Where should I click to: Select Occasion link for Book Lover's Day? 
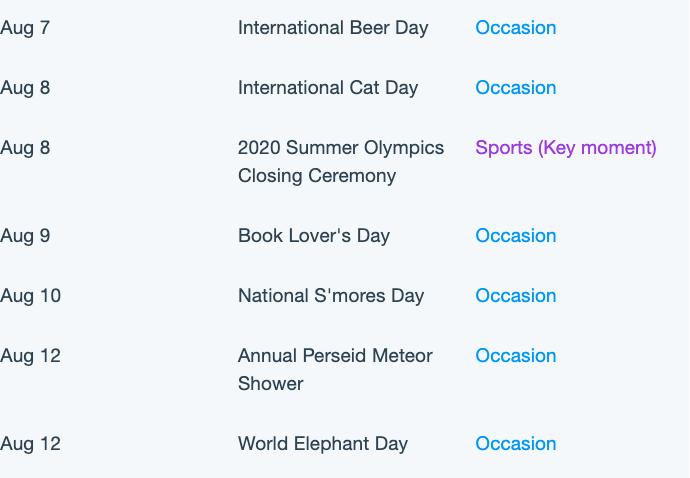click(x=516, y=235)
